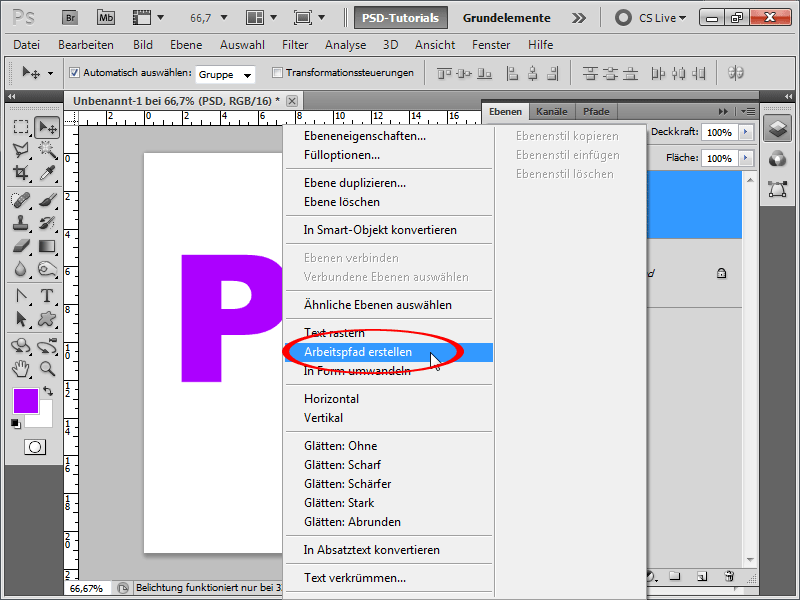Switch to the Kanäle tab
This screenshot has height=600, width=800.
552,111
